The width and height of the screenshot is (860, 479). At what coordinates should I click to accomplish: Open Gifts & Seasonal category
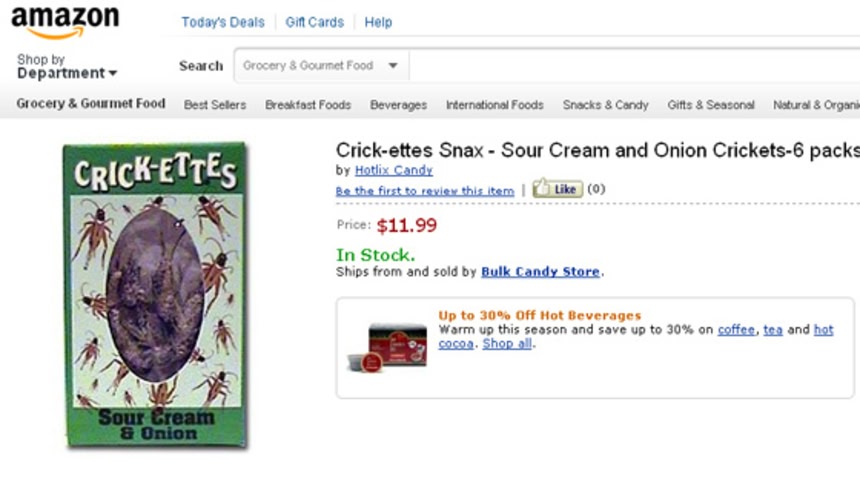point(710,105)
